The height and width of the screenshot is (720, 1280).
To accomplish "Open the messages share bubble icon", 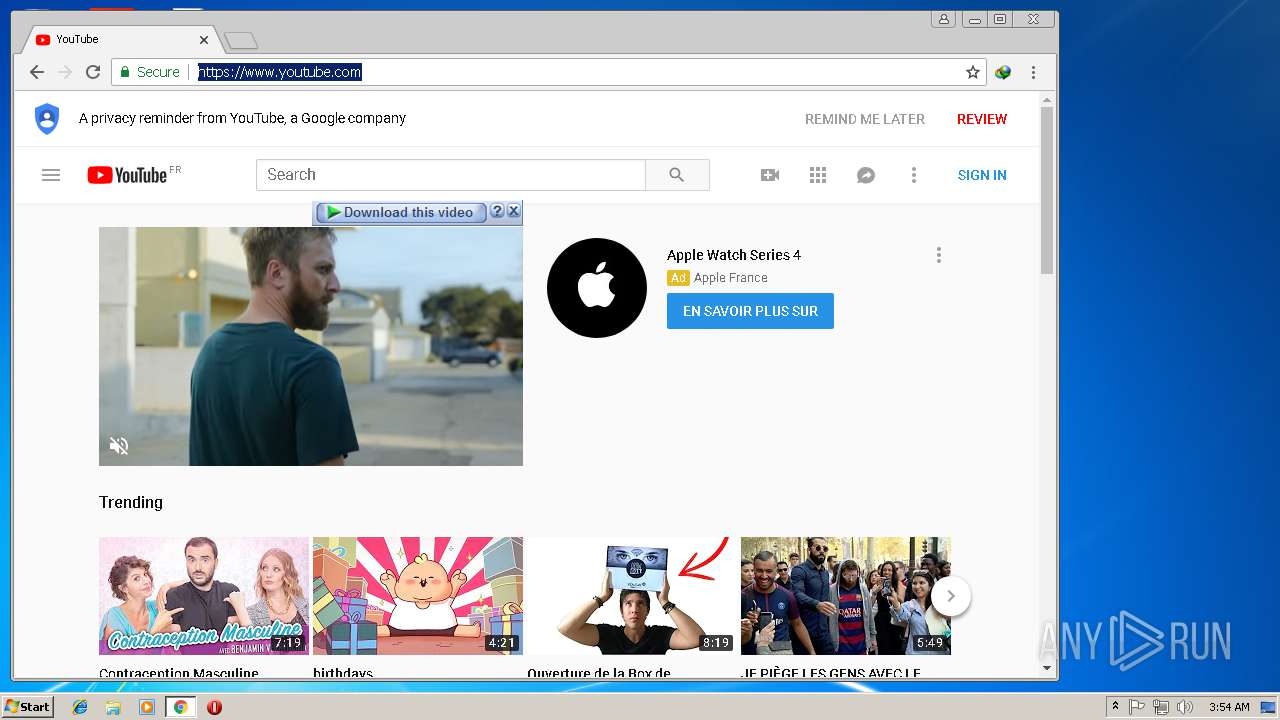I will pos(866,175).
